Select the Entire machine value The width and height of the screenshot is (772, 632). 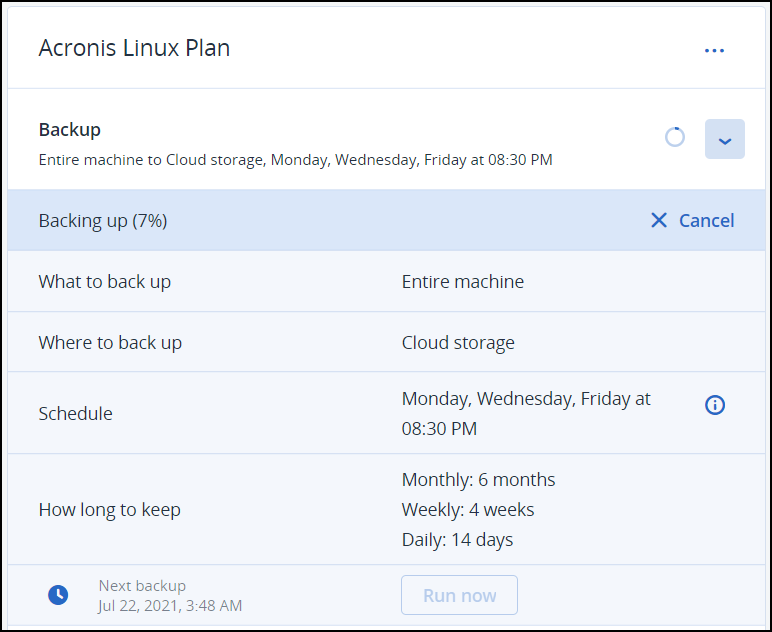click(462, 282)
